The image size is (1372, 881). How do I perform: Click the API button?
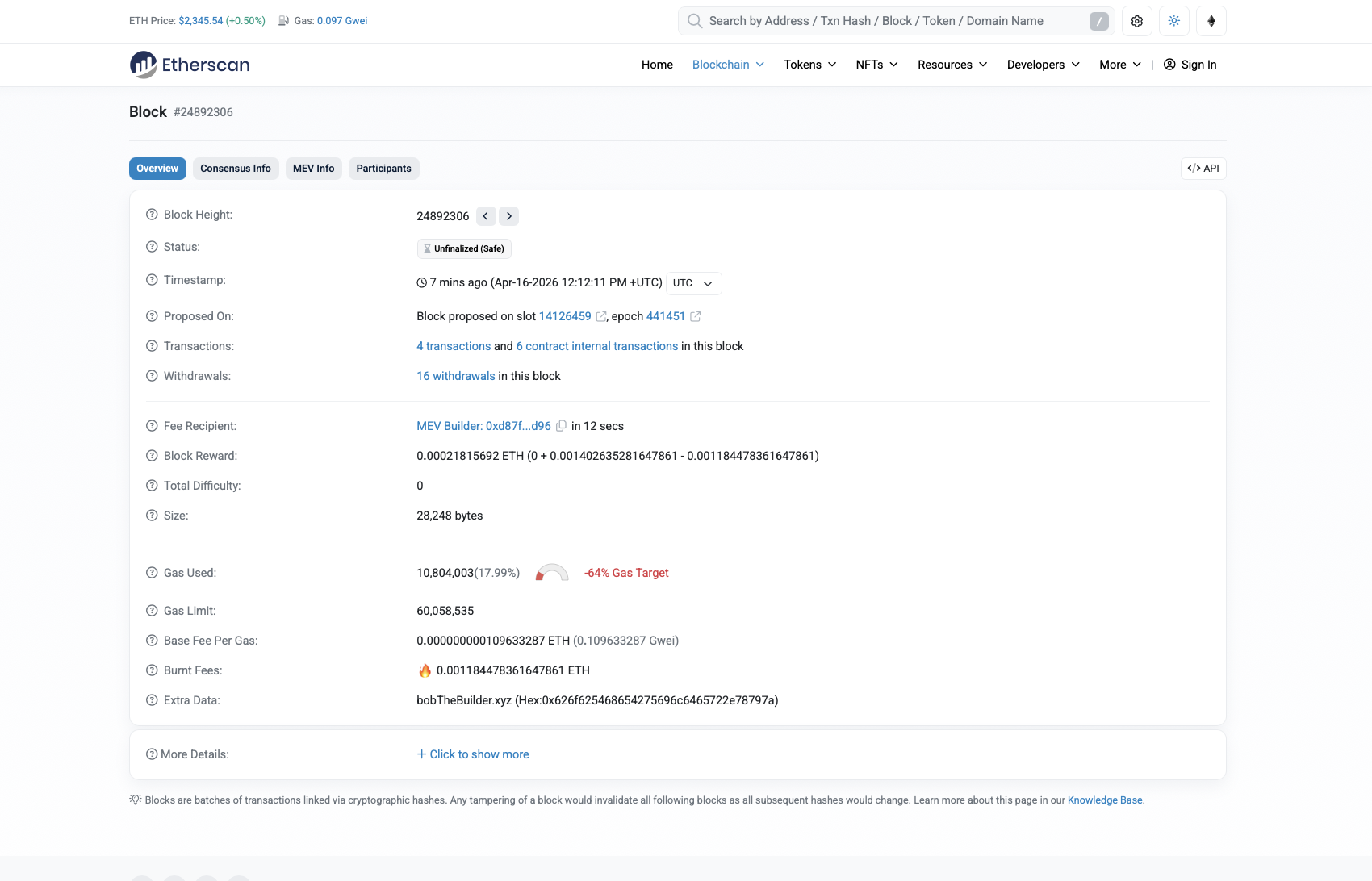[1203, 169]
